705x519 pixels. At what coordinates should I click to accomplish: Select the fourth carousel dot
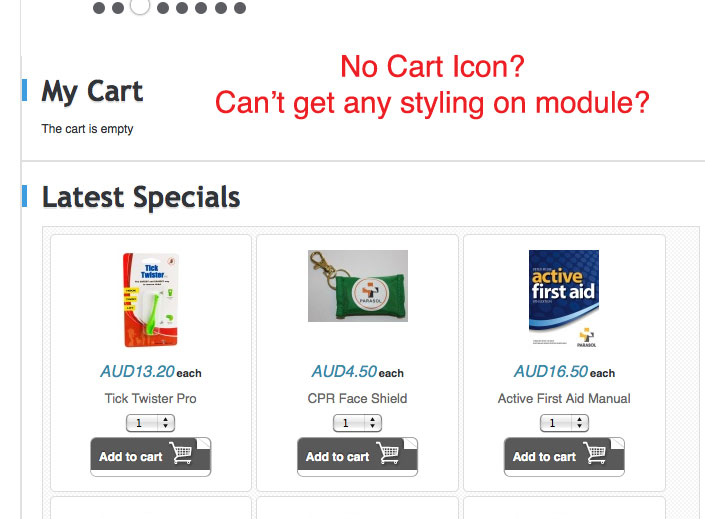[x=162, y=8]
